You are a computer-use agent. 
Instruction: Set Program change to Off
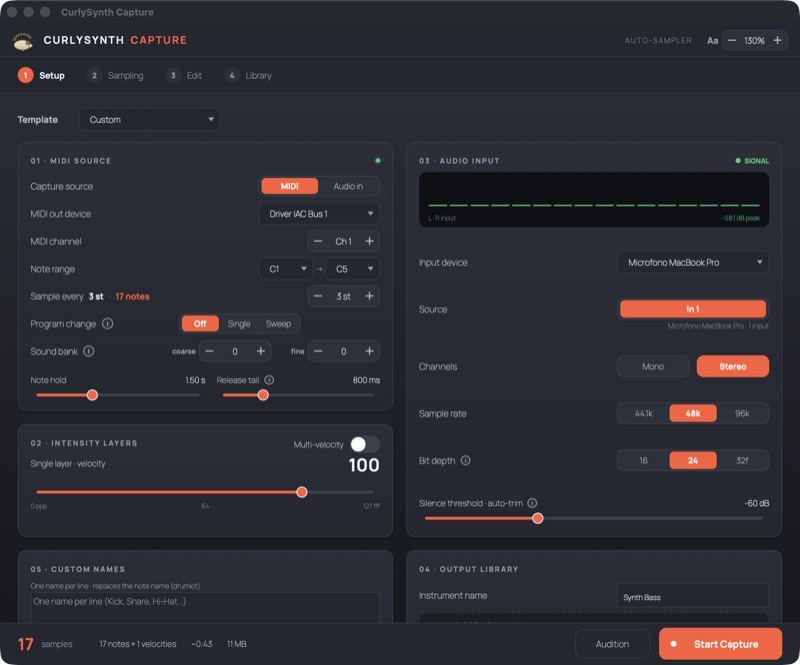pyautogui.click(x=200, y=324)
